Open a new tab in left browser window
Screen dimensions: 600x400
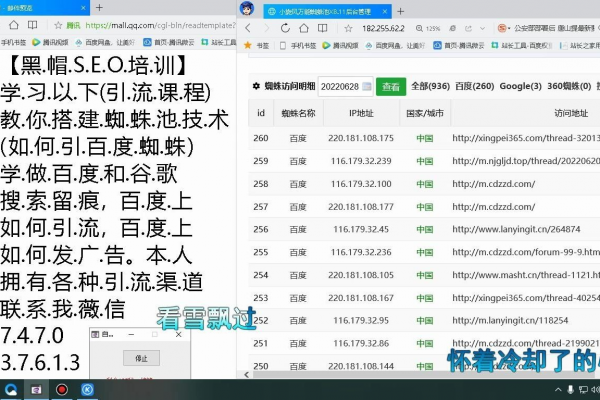(99, 7)
